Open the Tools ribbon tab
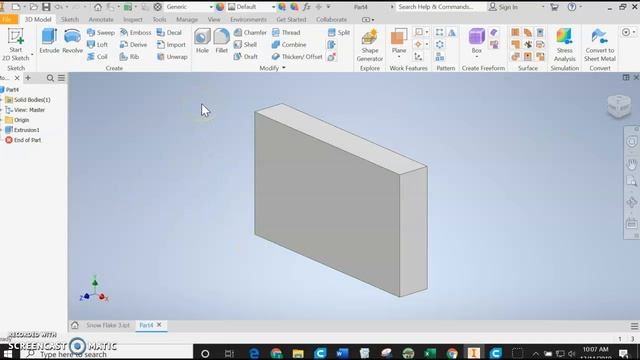Image resolution: width=640 pixels, height=360 pixels. point(159,20)
